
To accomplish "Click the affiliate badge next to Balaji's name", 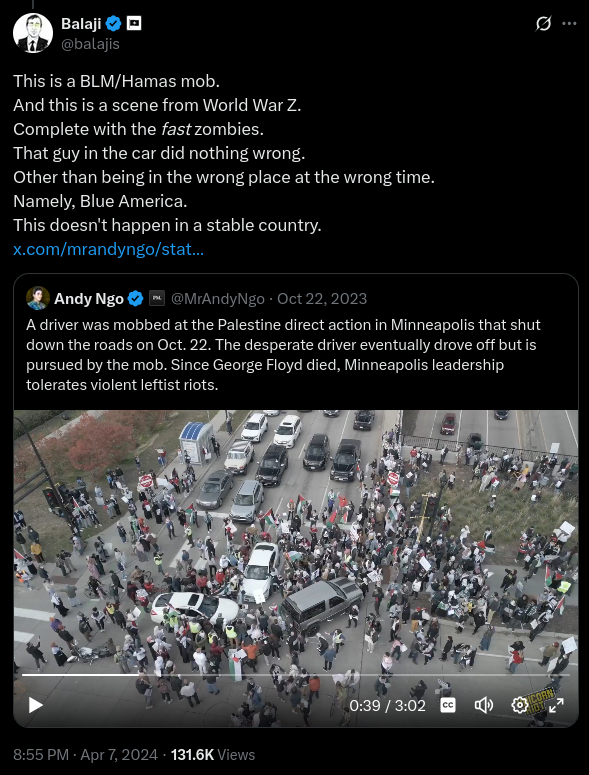I will [x=134, y=23].
